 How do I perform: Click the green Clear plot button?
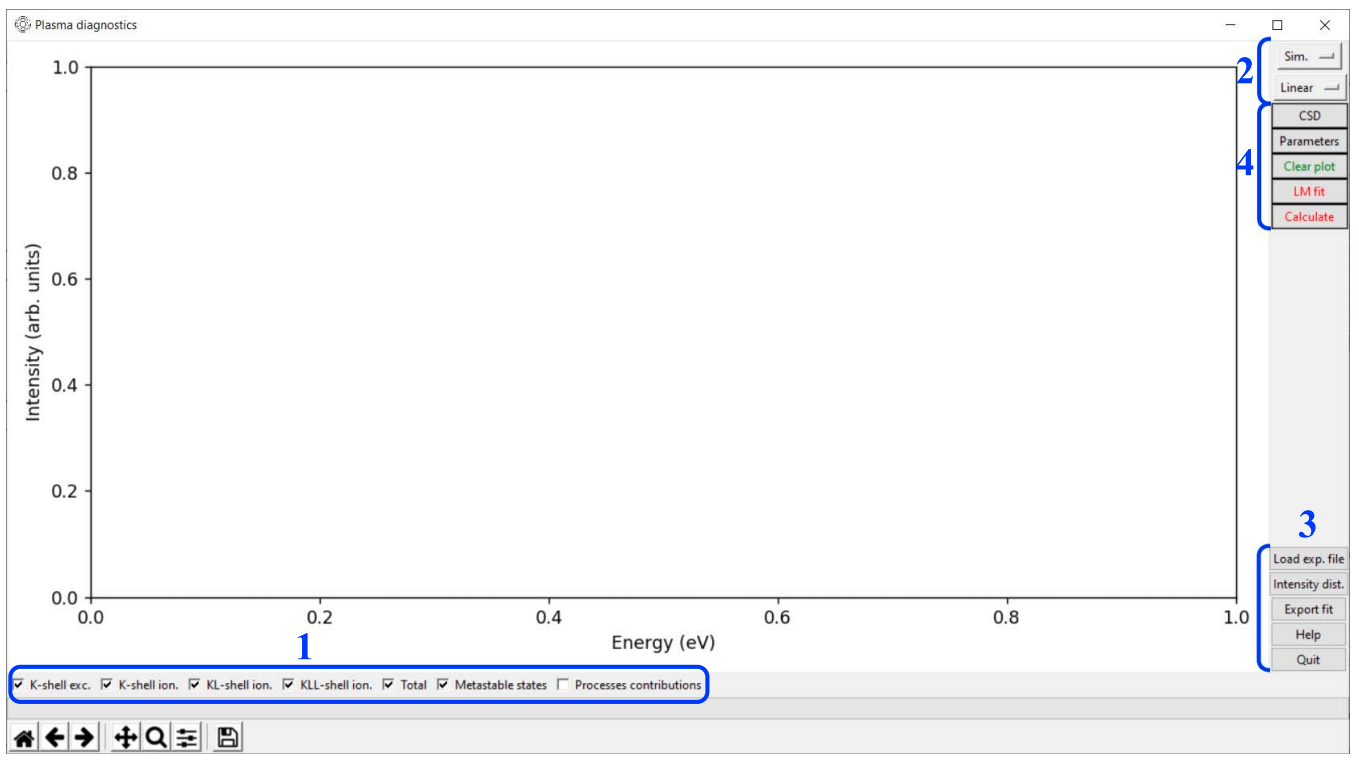[1308, 166]
